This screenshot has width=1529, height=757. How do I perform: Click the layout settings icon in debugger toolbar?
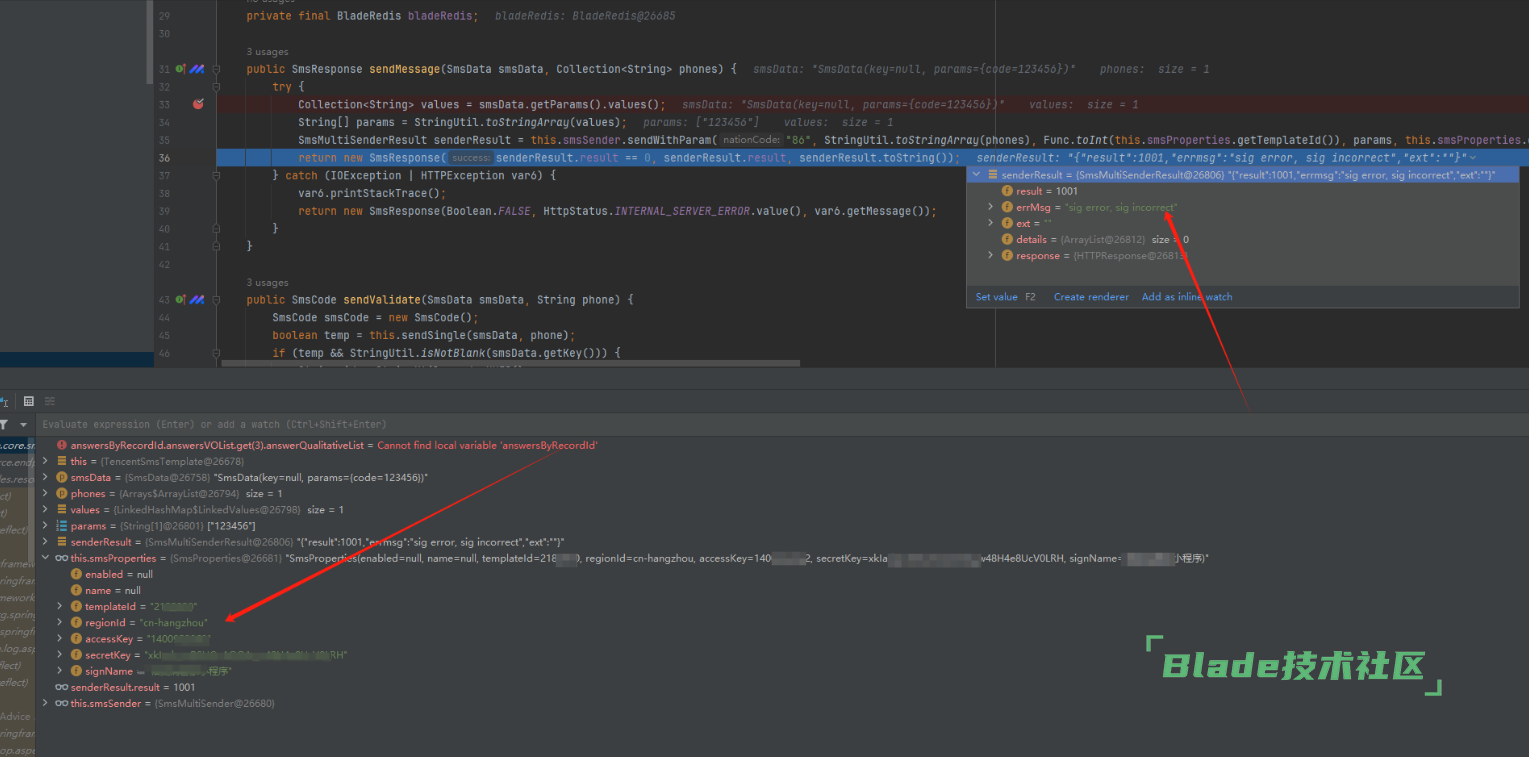pos(50,400)
